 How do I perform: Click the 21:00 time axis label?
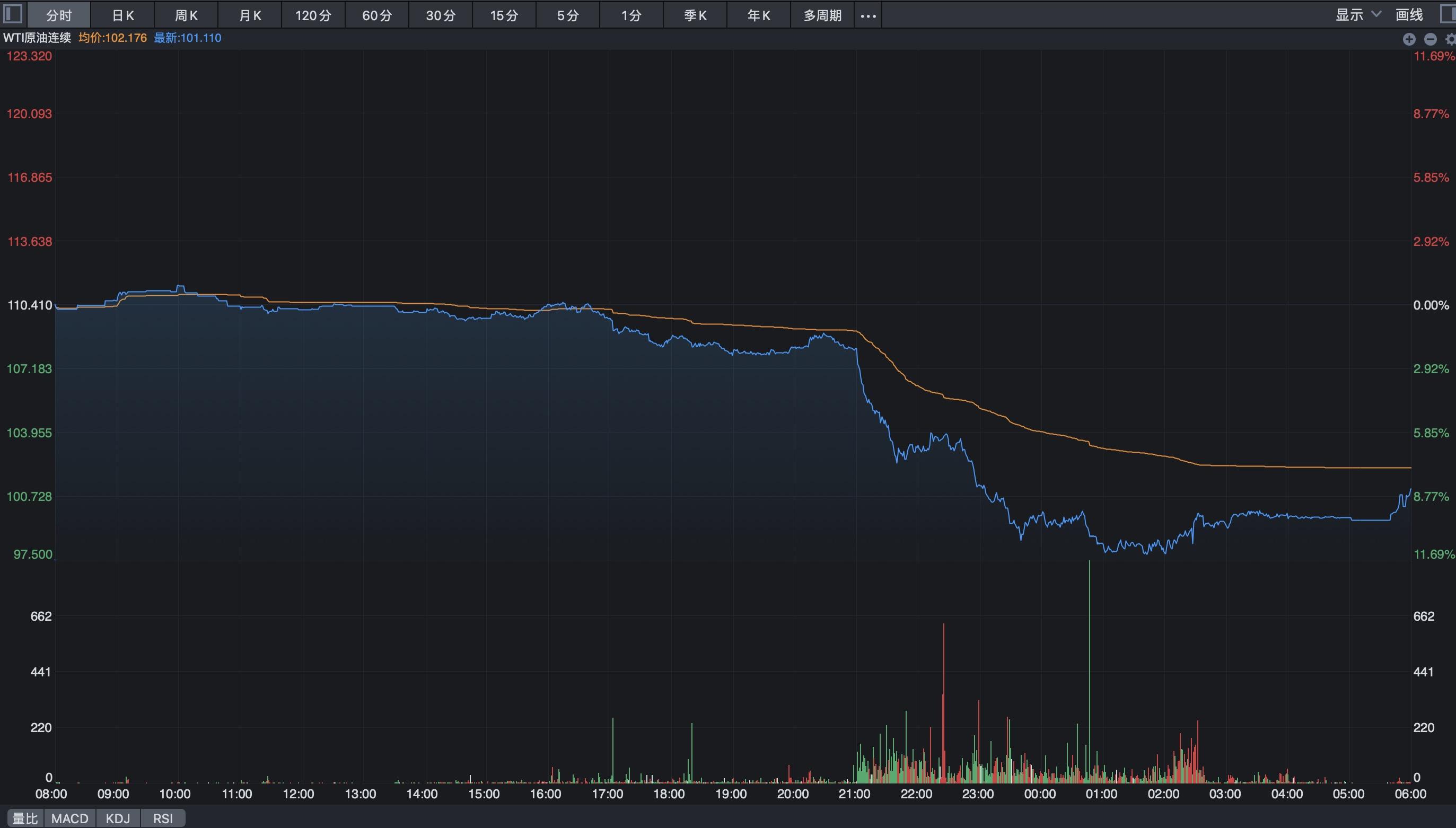(x=854, y=794)
